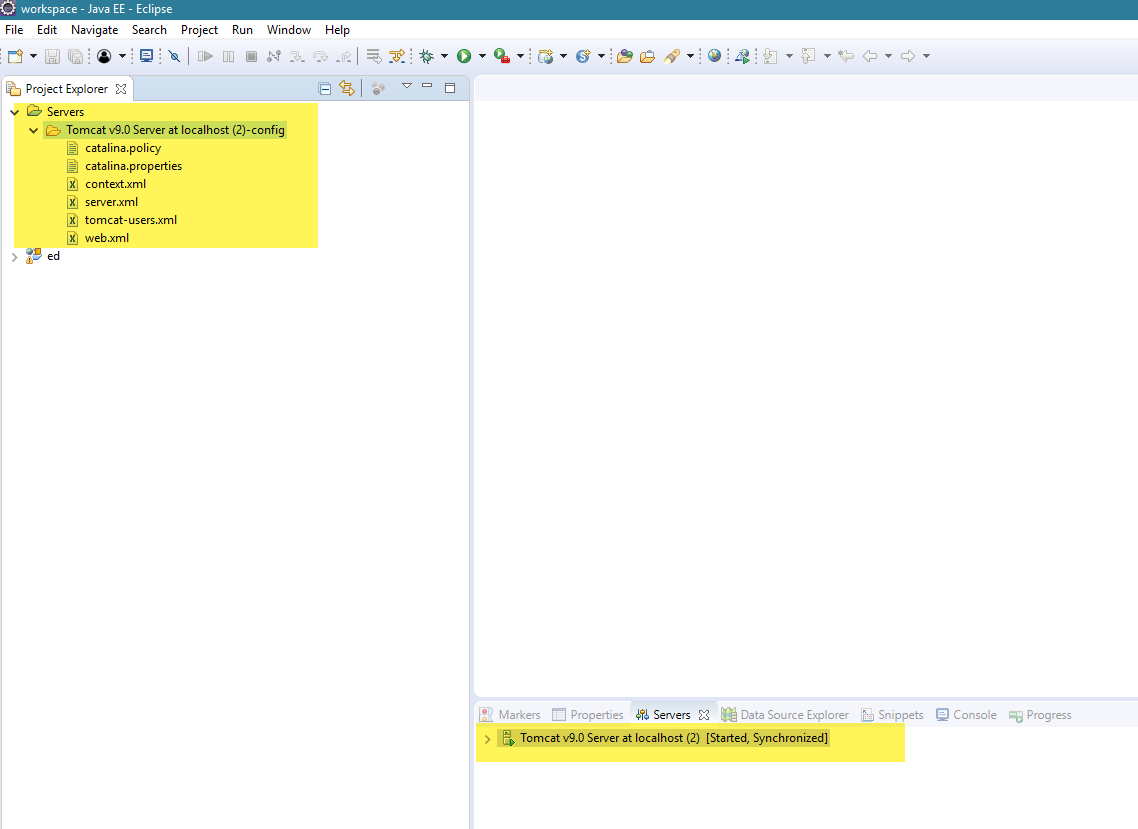Image resolution: width=1138 pixels, height=829 pixels.
Task: Click the Disconnect toolbar icon
Action: (x=274, y=56)
